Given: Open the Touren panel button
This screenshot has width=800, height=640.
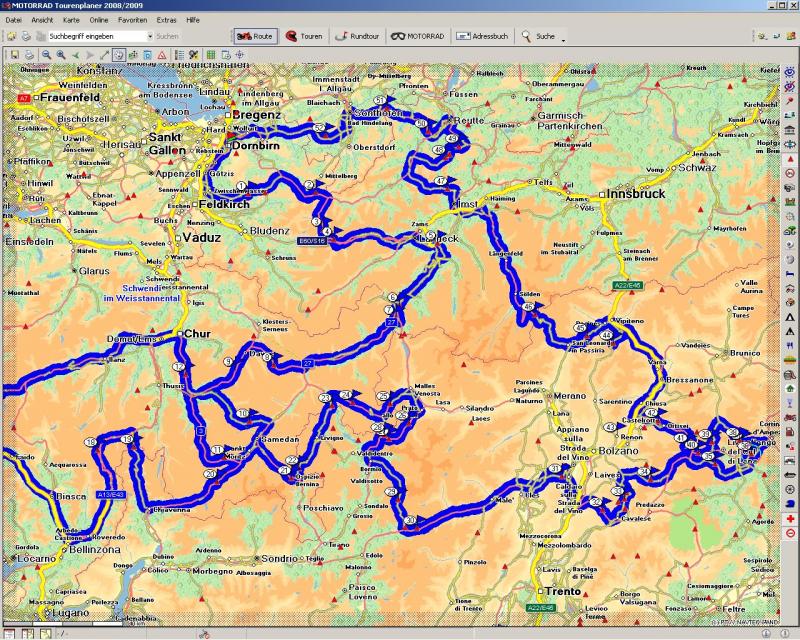Looking at the screenshot, I should [304, 36].
